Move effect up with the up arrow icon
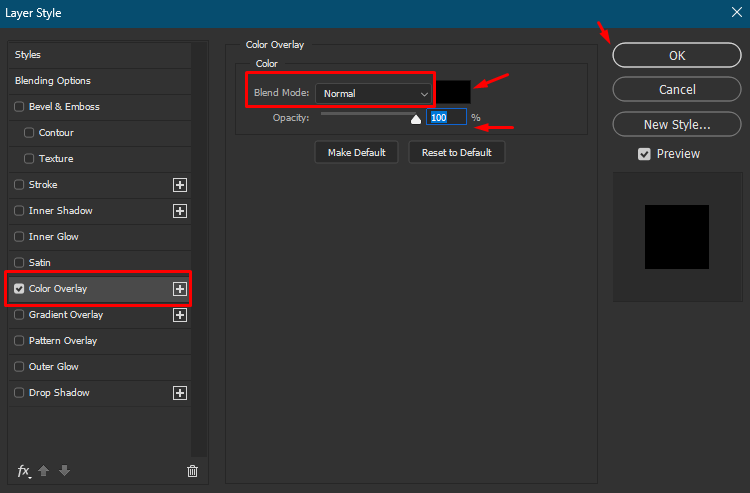Viewport: 750px width, 493px height. [x=44, y=471]
